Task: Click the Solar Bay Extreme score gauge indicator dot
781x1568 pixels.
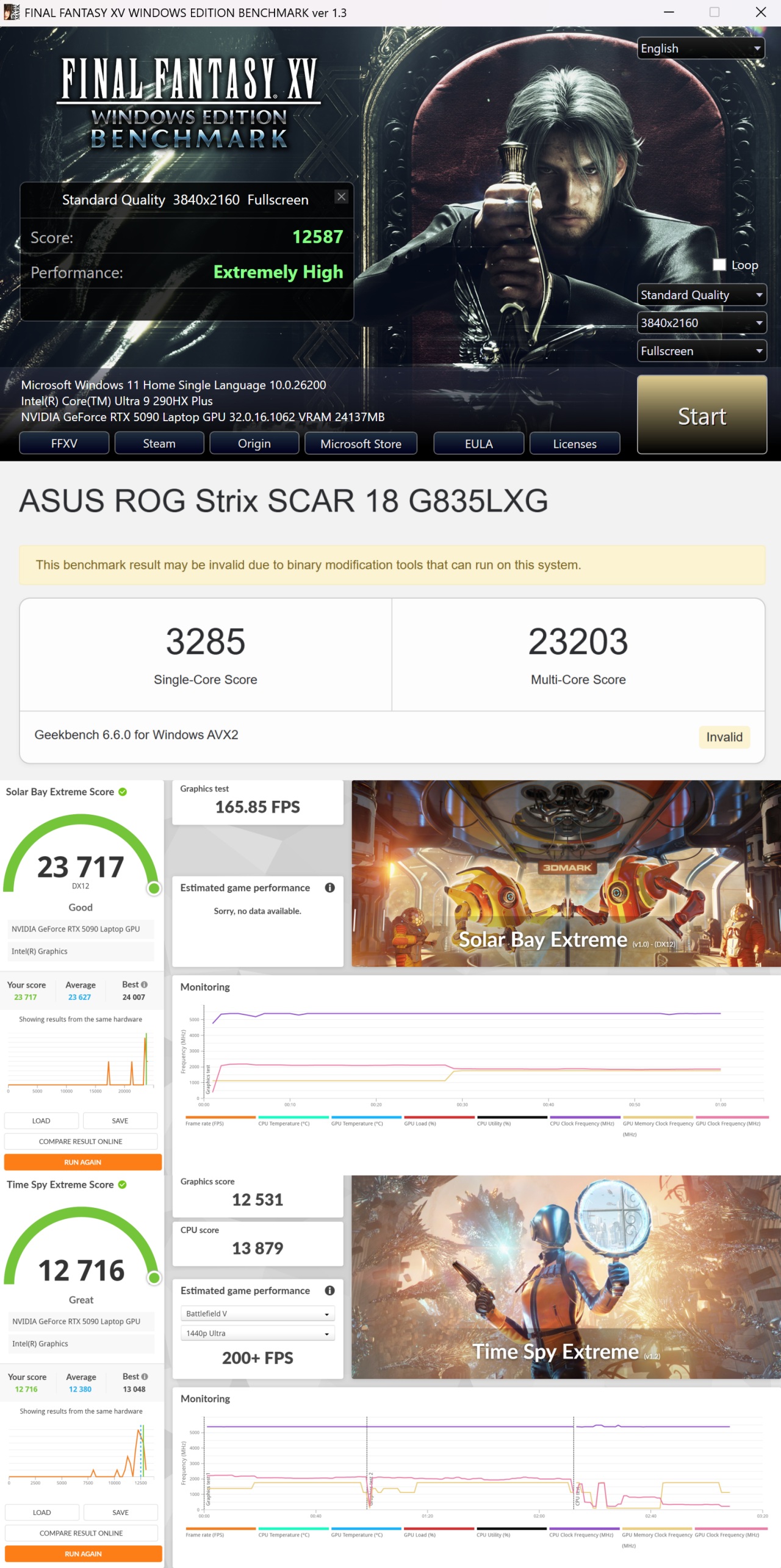Action: coord(154,889)
